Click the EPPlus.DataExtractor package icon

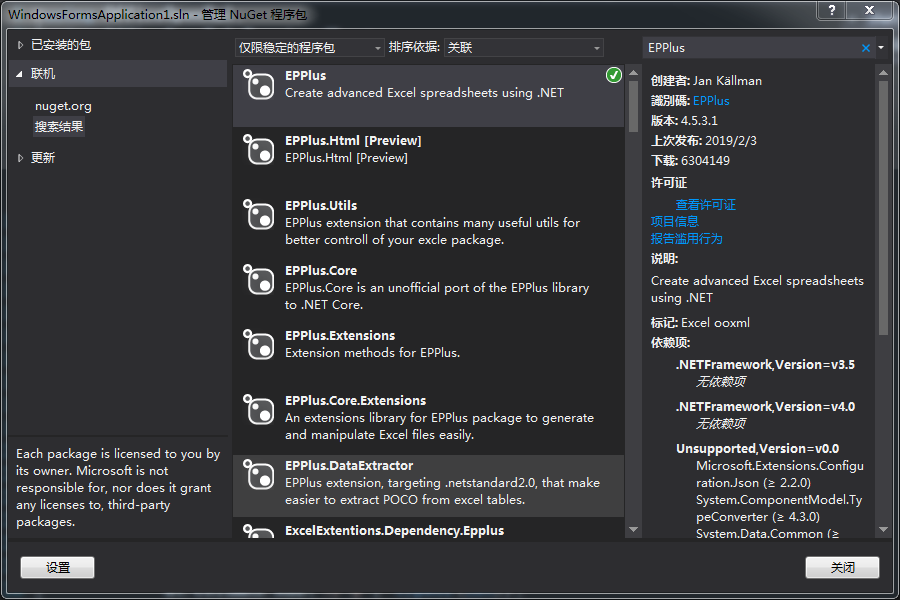click(x=259, y=475)
